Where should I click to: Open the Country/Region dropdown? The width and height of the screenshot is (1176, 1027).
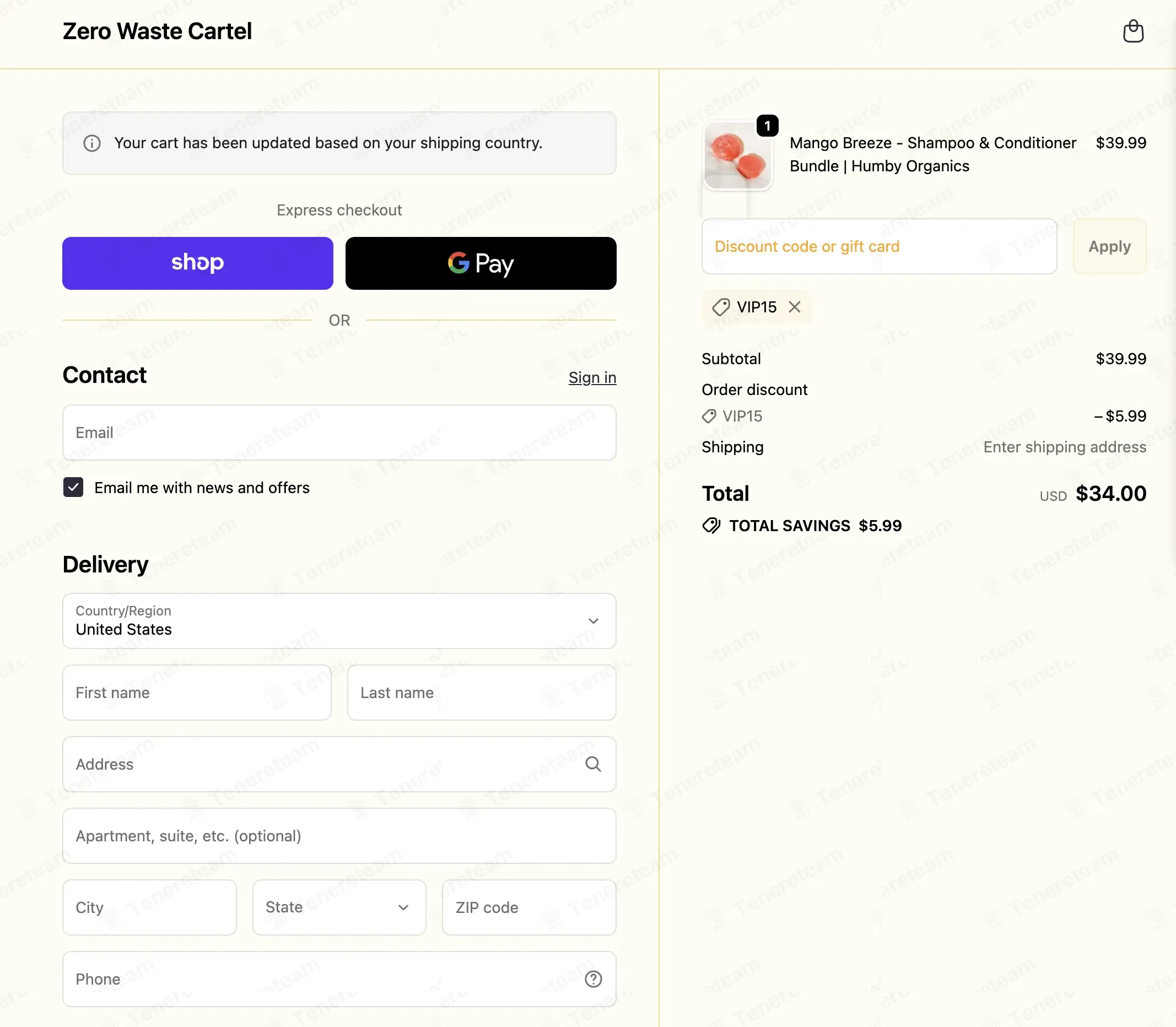coord(339,621)
